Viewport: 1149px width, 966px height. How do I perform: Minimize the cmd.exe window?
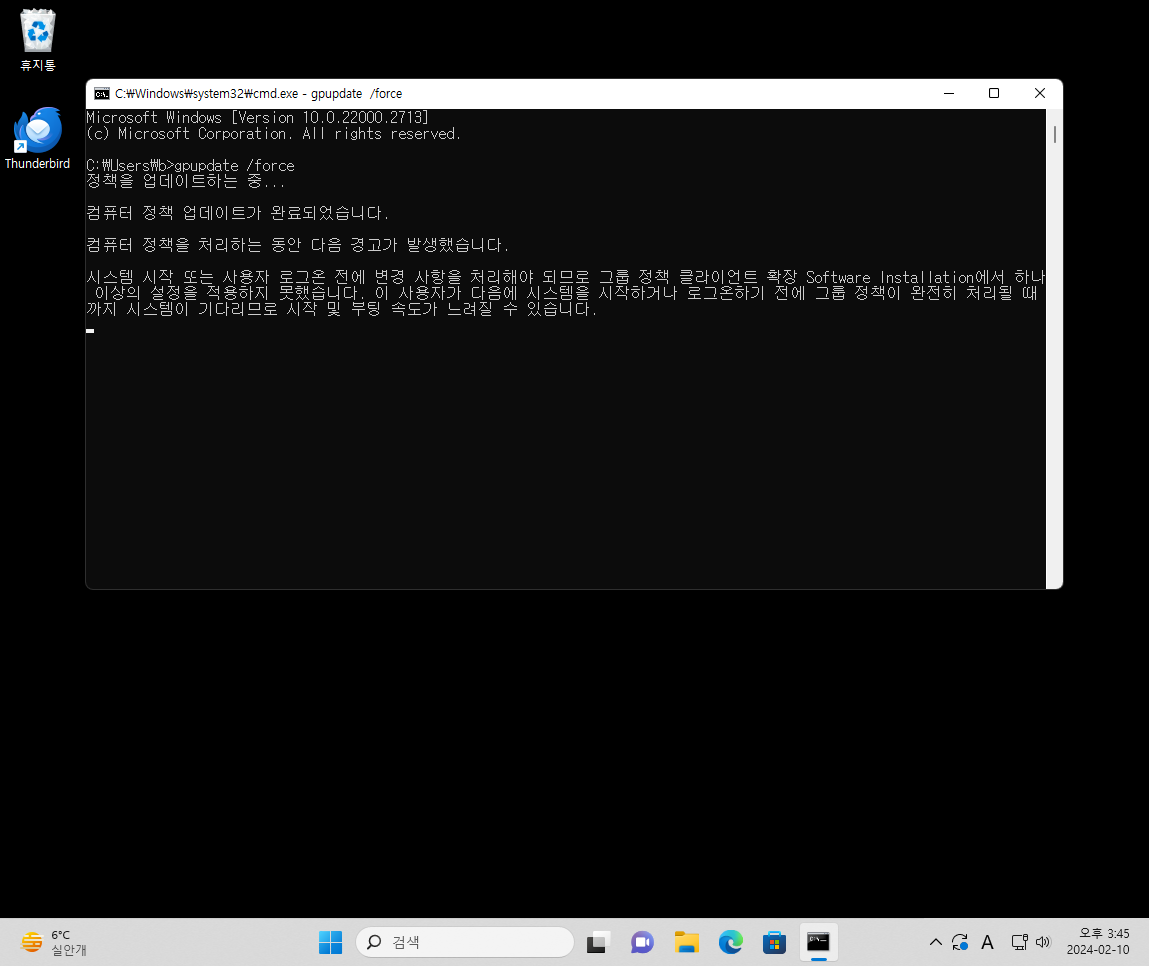click(x=949, y=94)
